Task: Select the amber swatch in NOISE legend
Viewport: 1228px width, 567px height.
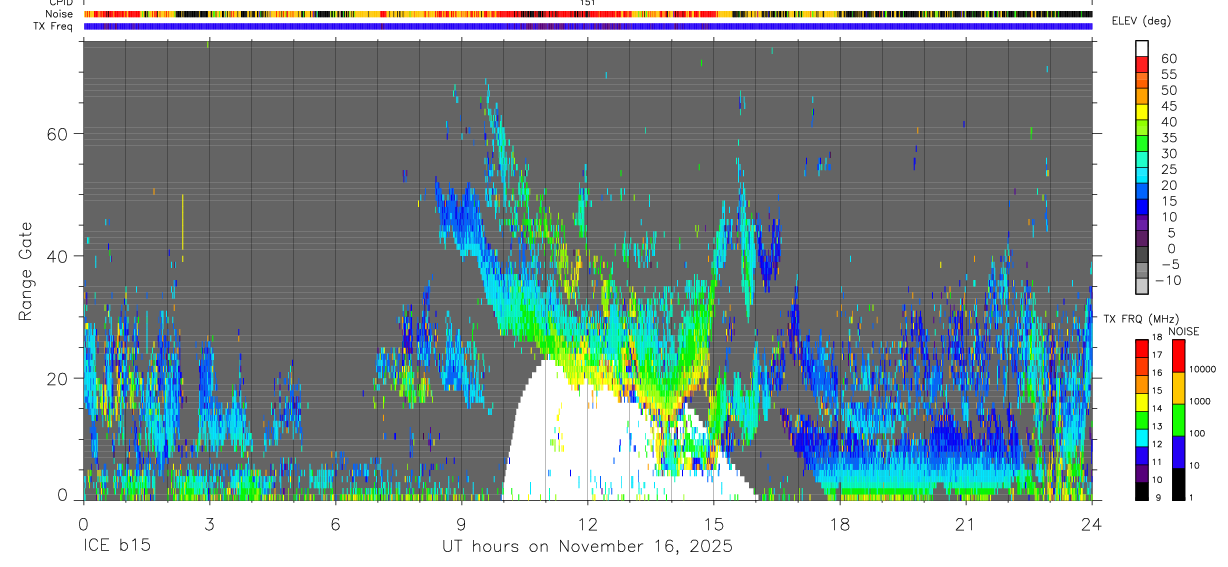Action: (x=1178, y=388)
